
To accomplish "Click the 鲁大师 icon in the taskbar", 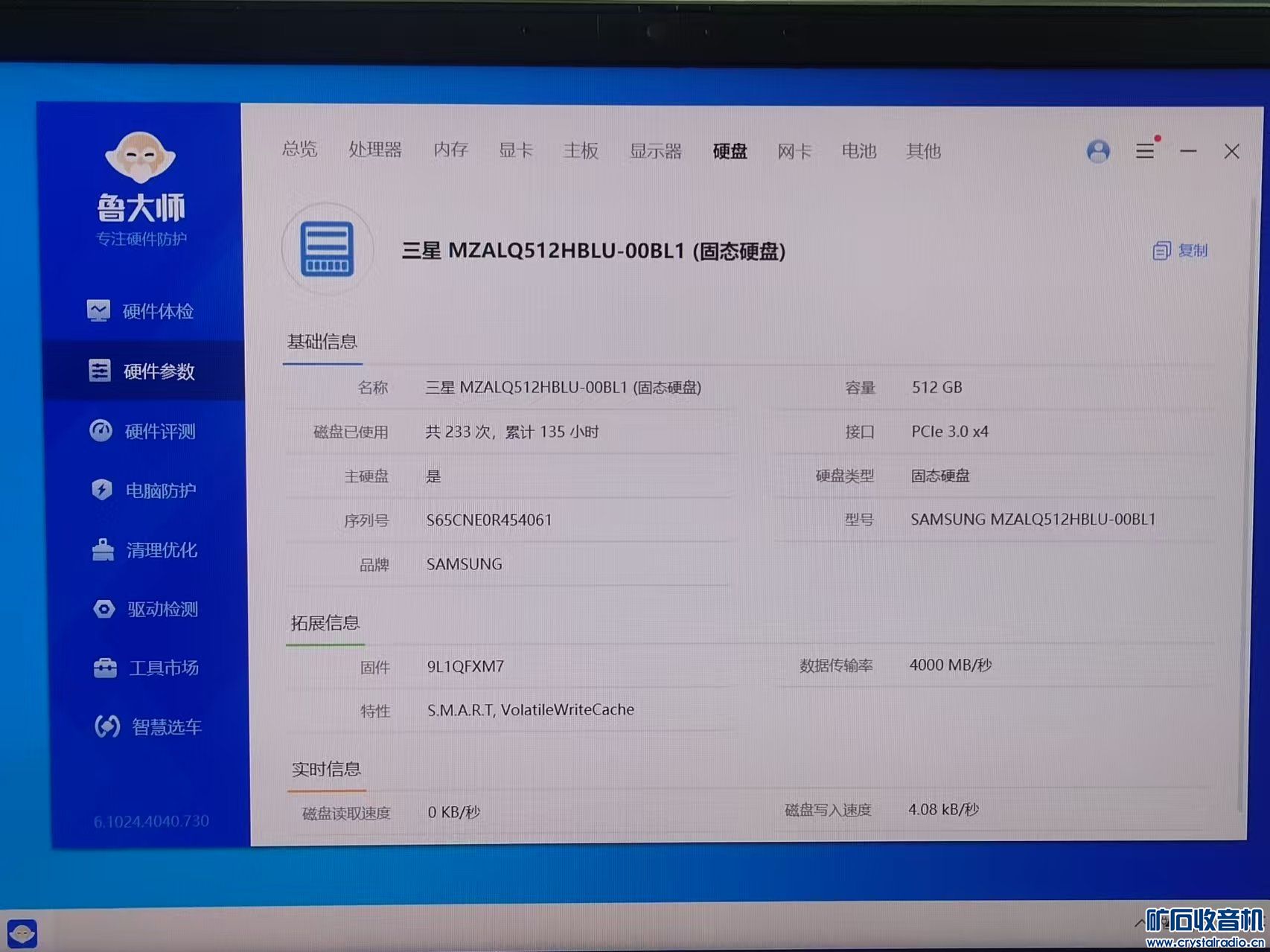I will [x=22, y=933].
